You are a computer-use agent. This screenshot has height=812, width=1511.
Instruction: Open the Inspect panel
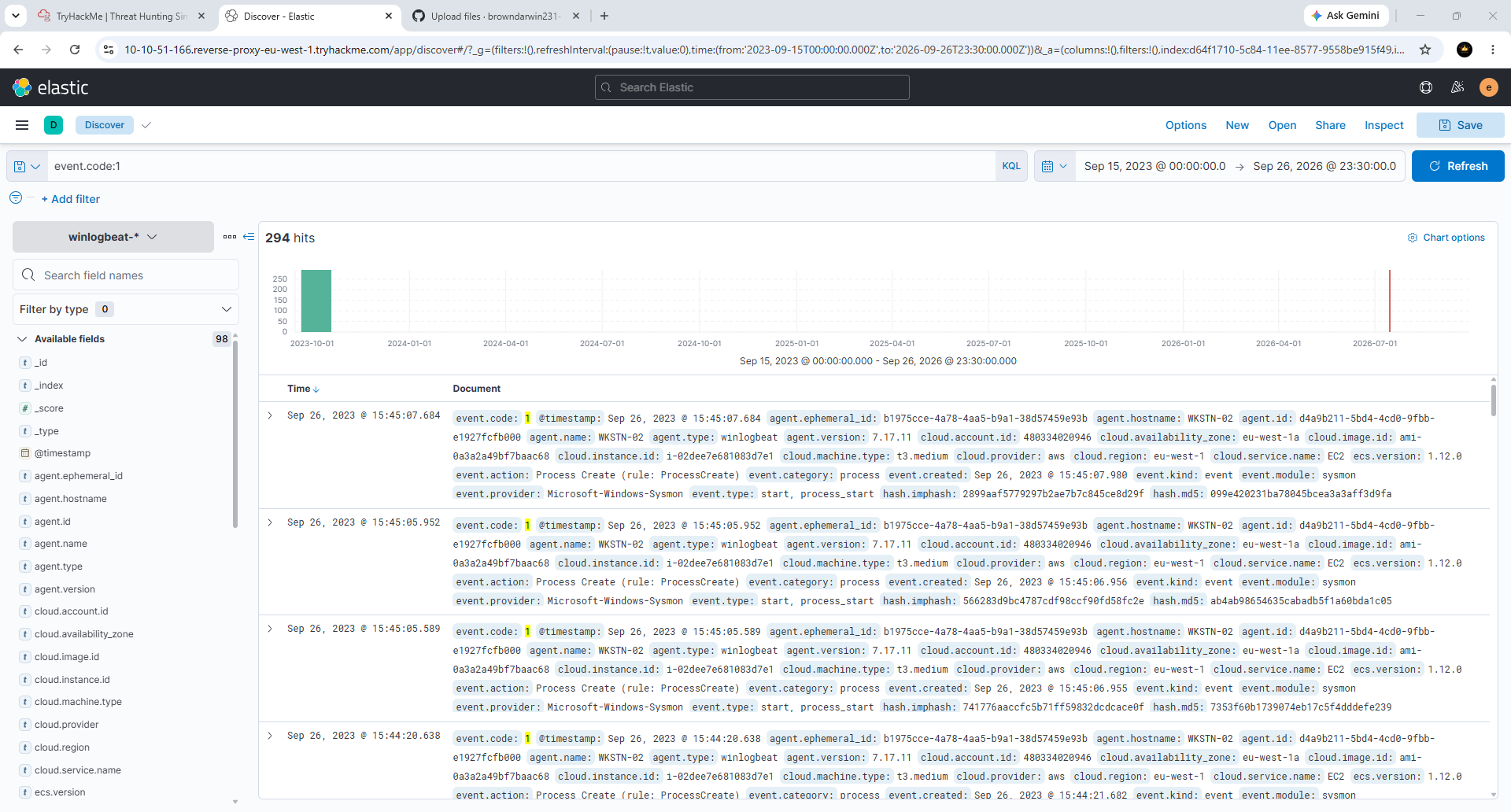click(1384, 125)
